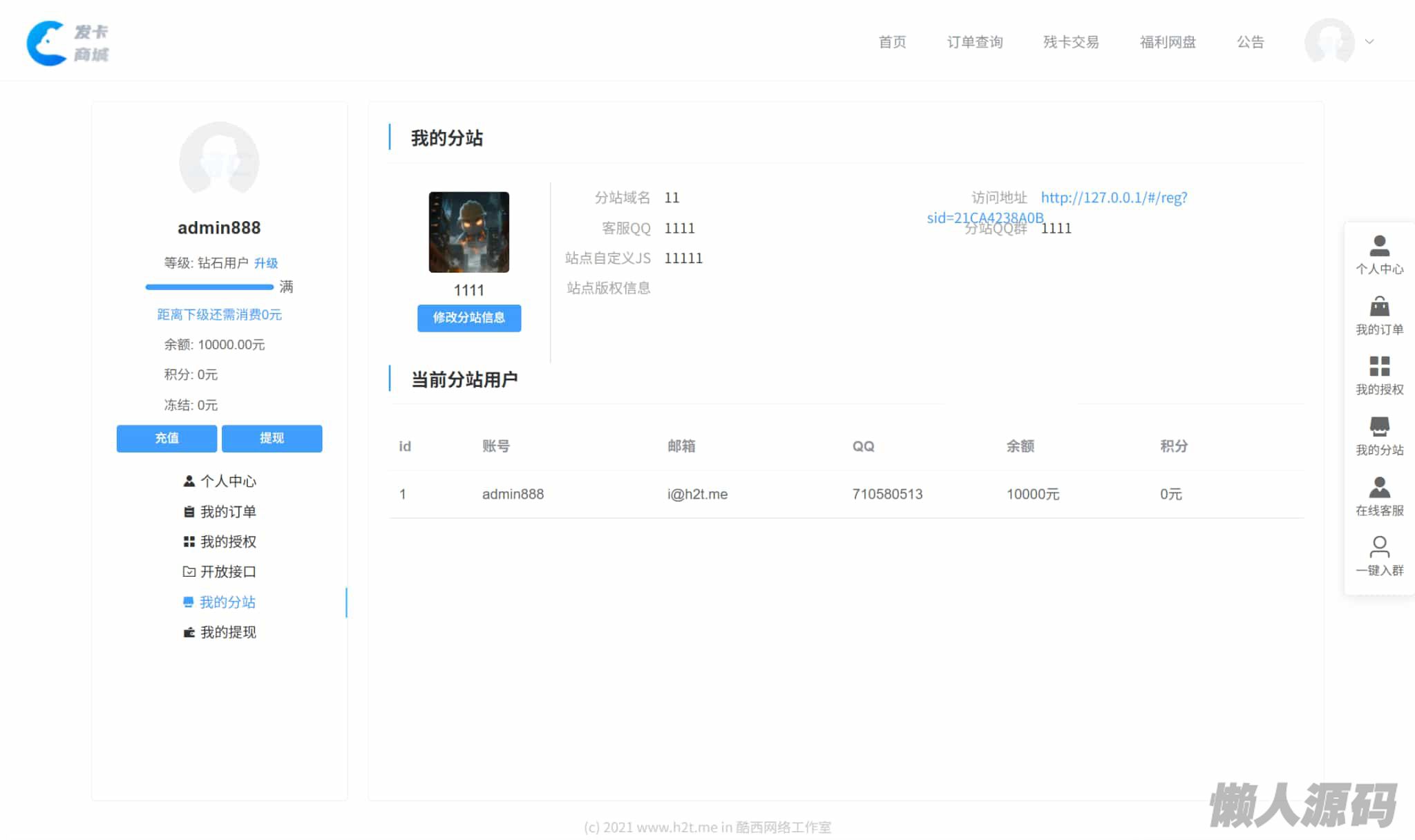Viewport: 1415px width, 840px height.
Task: Go to 订单查询 in top navigation
Action: pyautogui.click(x=974, y=42)
